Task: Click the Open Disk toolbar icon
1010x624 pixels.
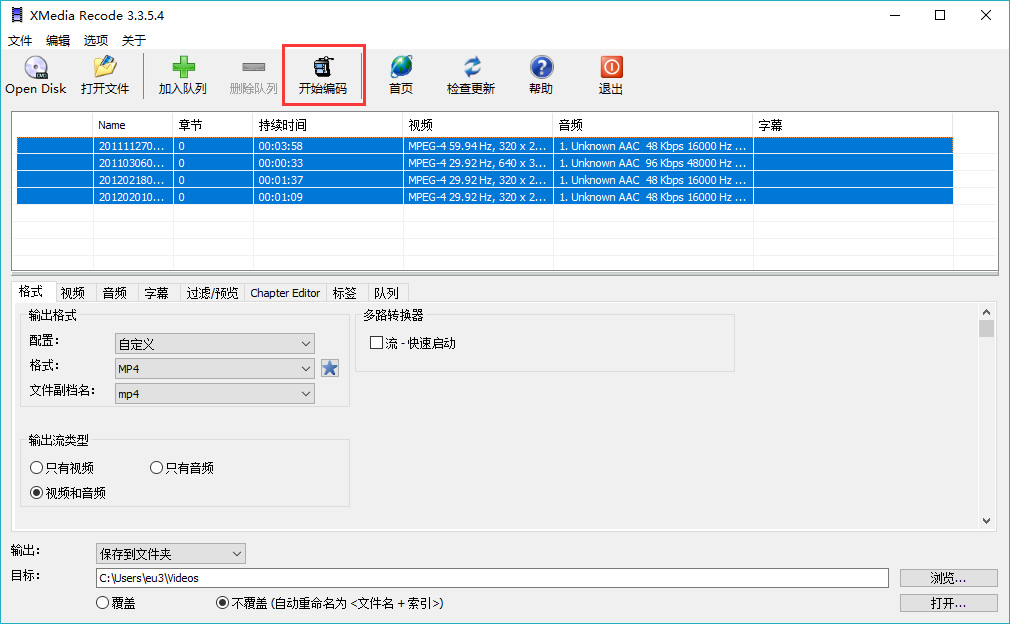Action: click(36, 75)
